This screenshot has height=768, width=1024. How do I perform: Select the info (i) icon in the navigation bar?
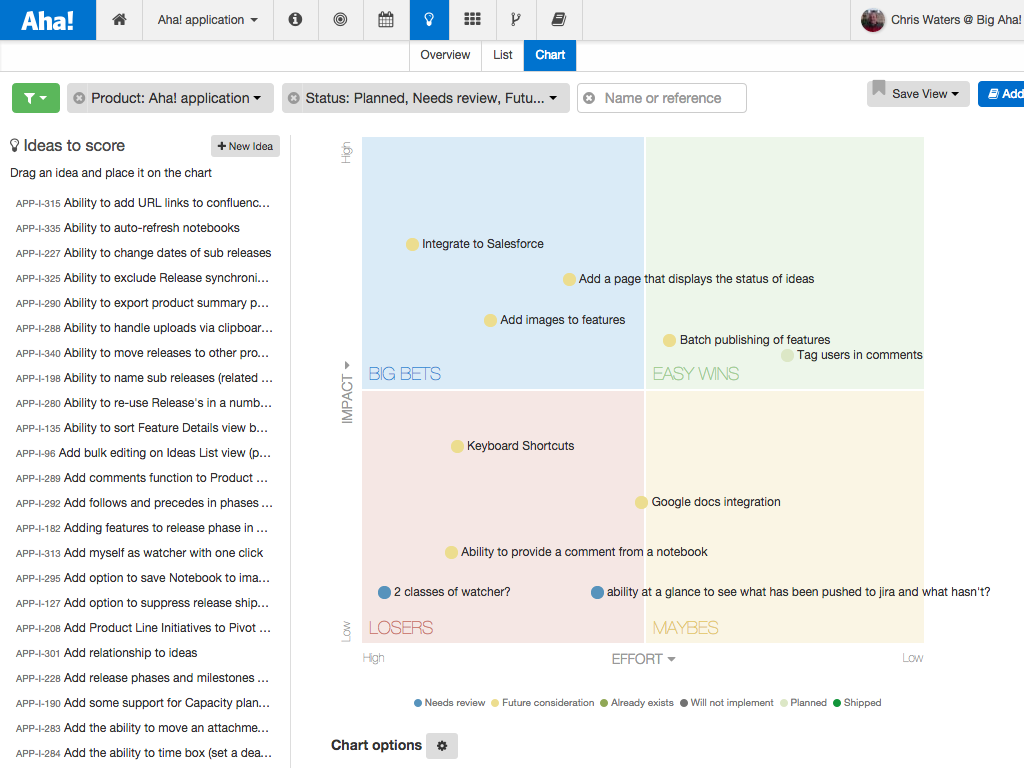pos(295,19)
